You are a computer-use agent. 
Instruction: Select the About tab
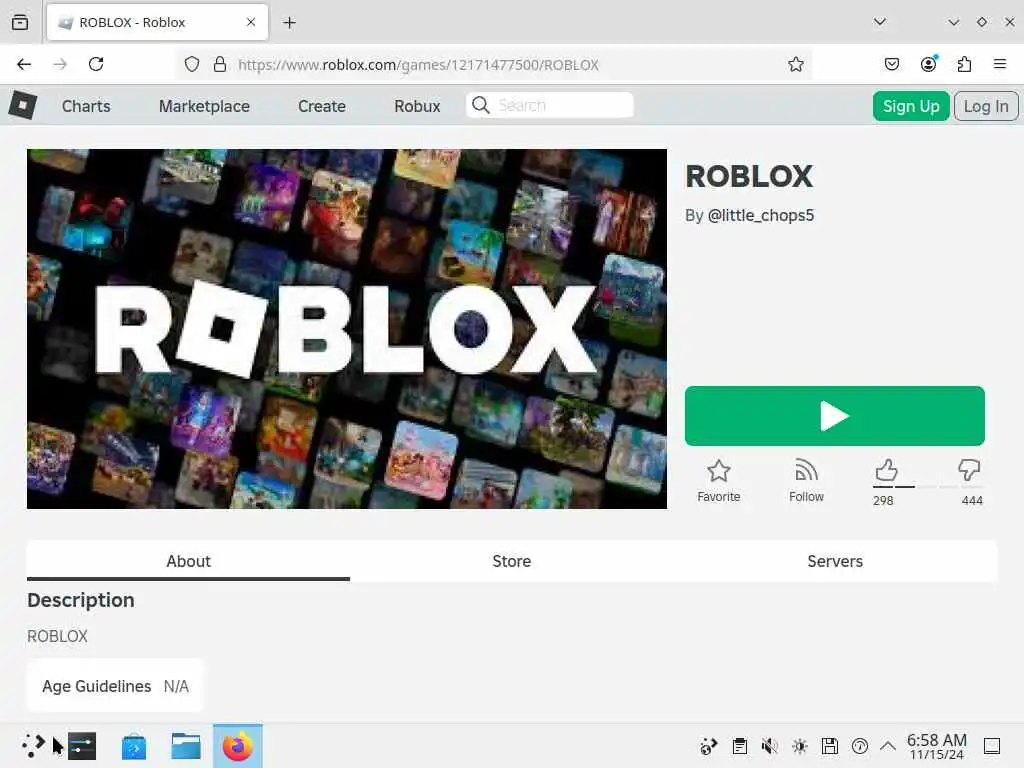188,561
